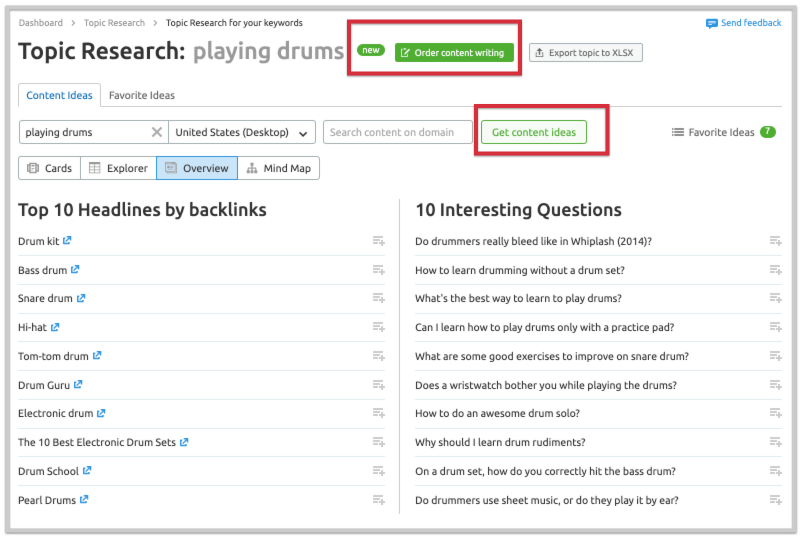Image resolution: width=802 pixels, height=538 pixels.
Task: Favorite the best way to learn question
Action: (775, 298)
